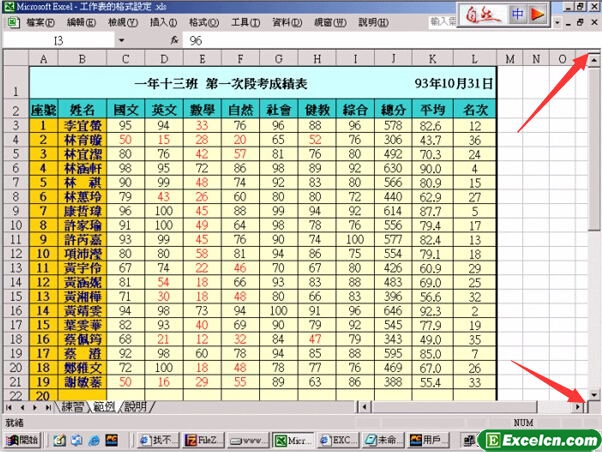602x452 pixels.
Task: Go to last sheet with tab navigation arrow
Action: [50, 407]
